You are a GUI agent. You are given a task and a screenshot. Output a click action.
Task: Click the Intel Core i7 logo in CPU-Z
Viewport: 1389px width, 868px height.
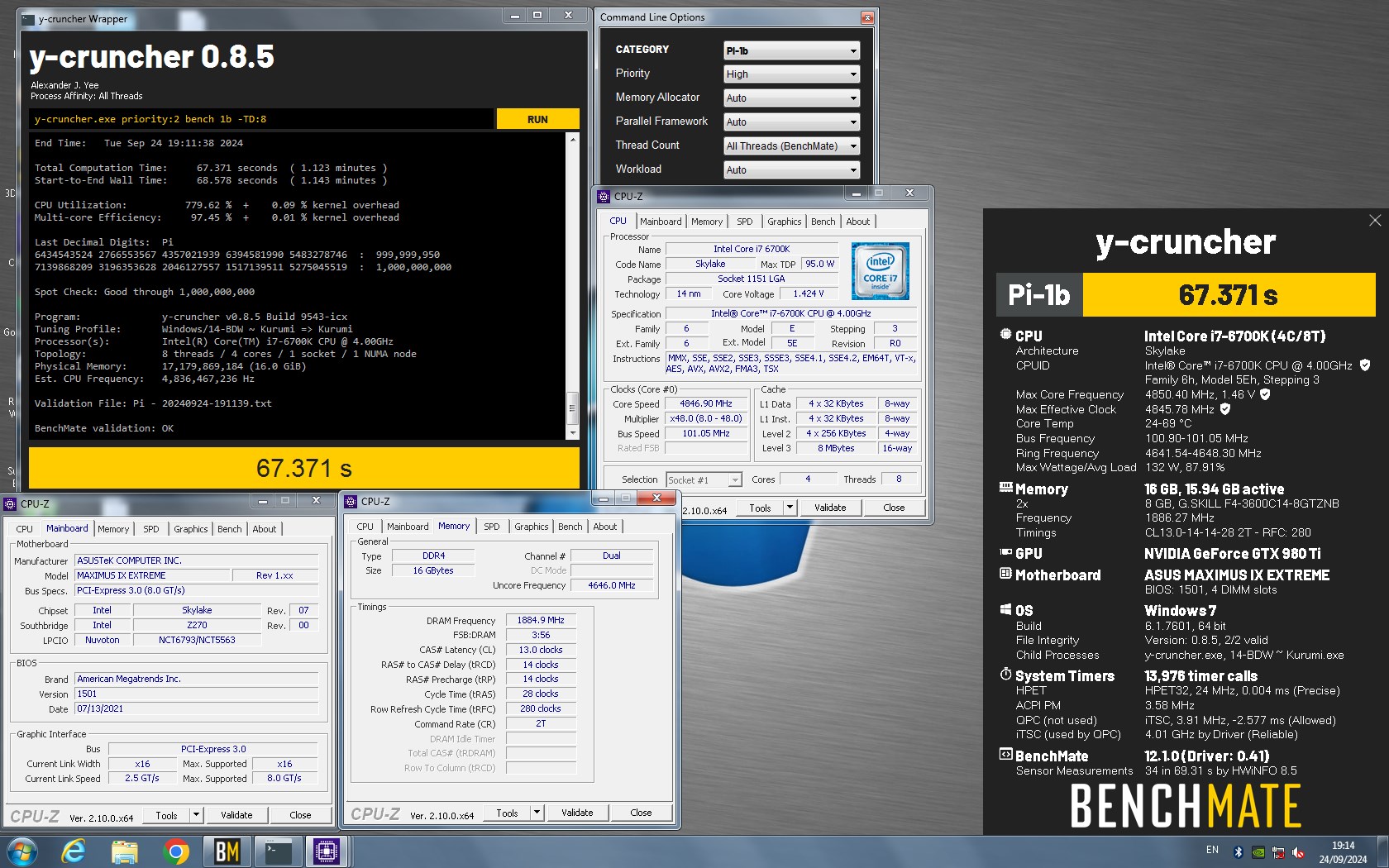coord(881,271)
